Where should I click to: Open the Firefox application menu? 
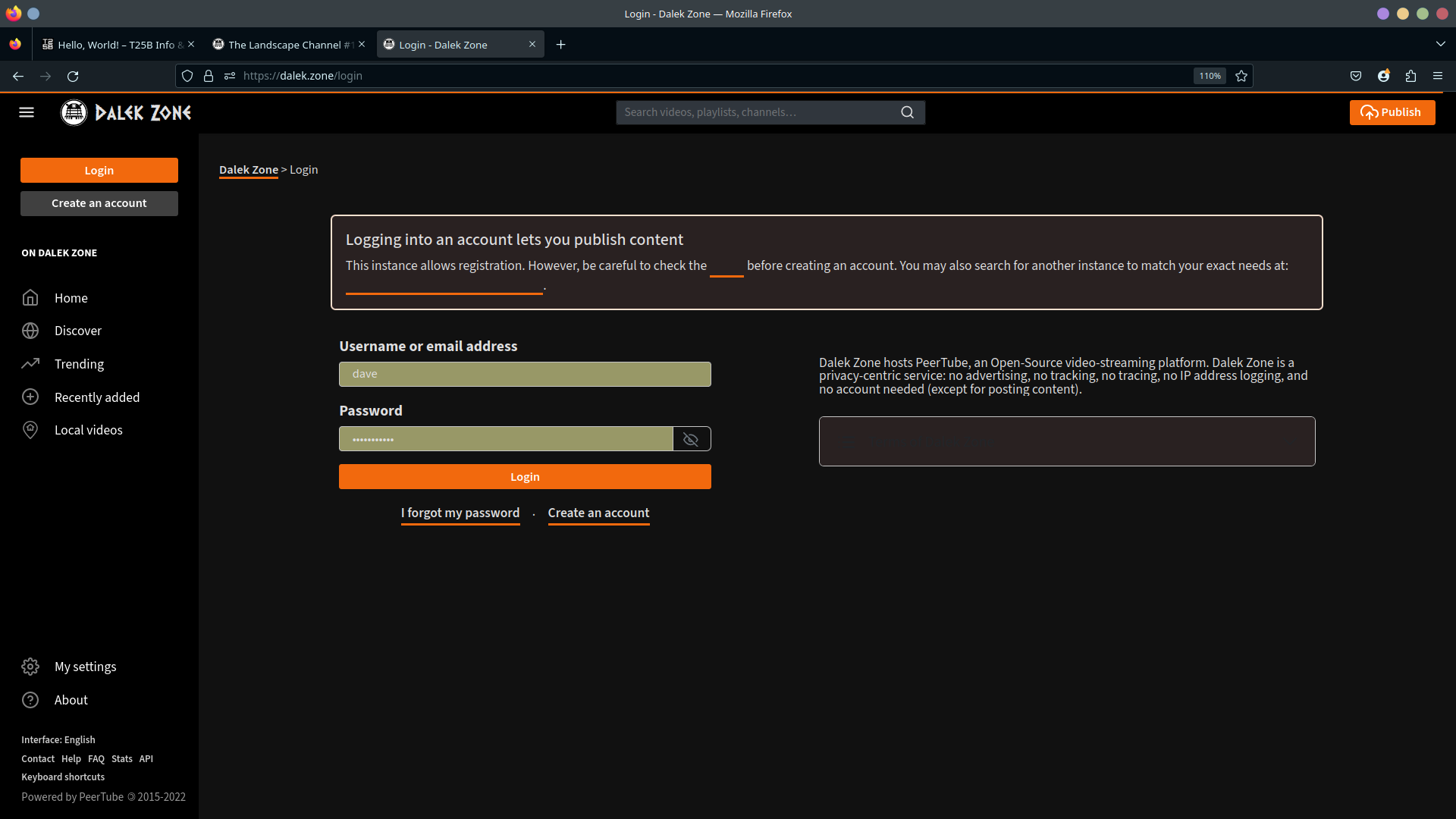(x=1438, y=76)
